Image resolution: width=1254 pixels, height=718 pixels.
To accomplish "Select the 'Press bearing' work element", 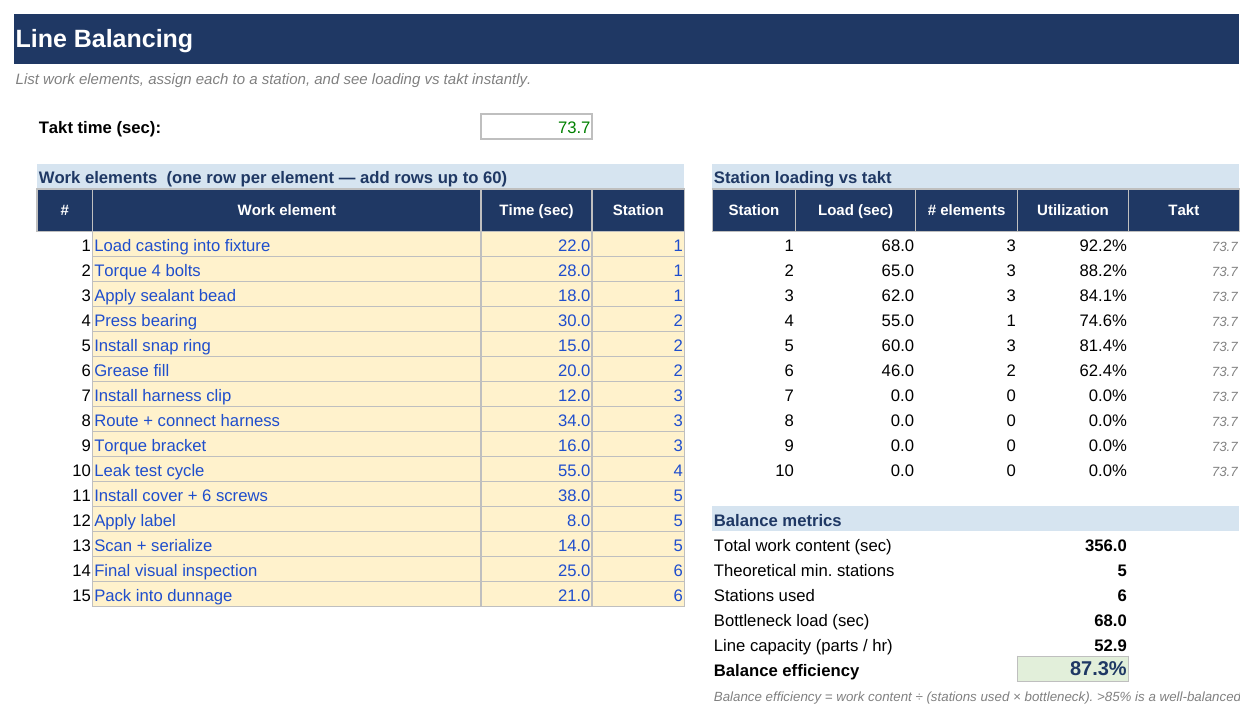I will [286, 320].
